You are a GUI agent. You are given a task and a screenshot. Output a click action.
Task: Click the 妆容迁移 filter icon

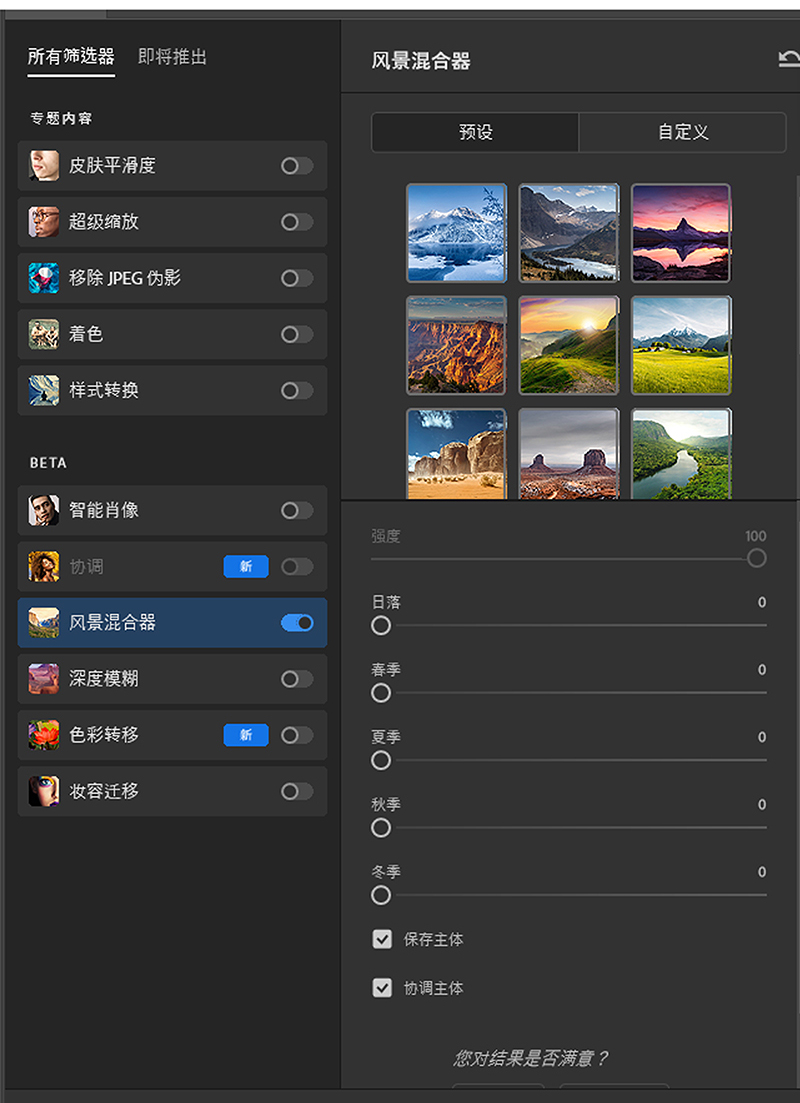[44, 791]
